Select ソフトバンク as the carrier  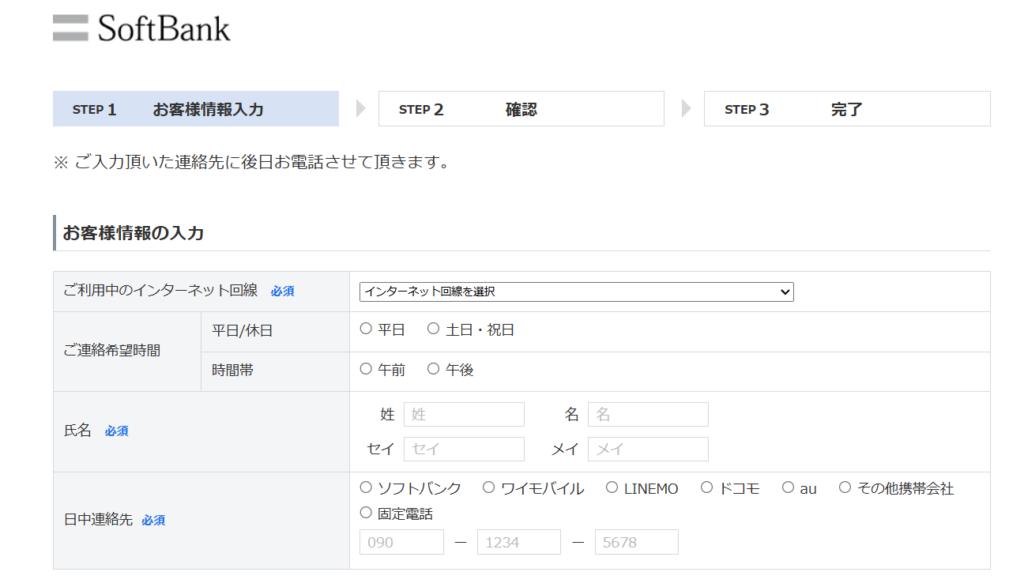pos(366,488)
